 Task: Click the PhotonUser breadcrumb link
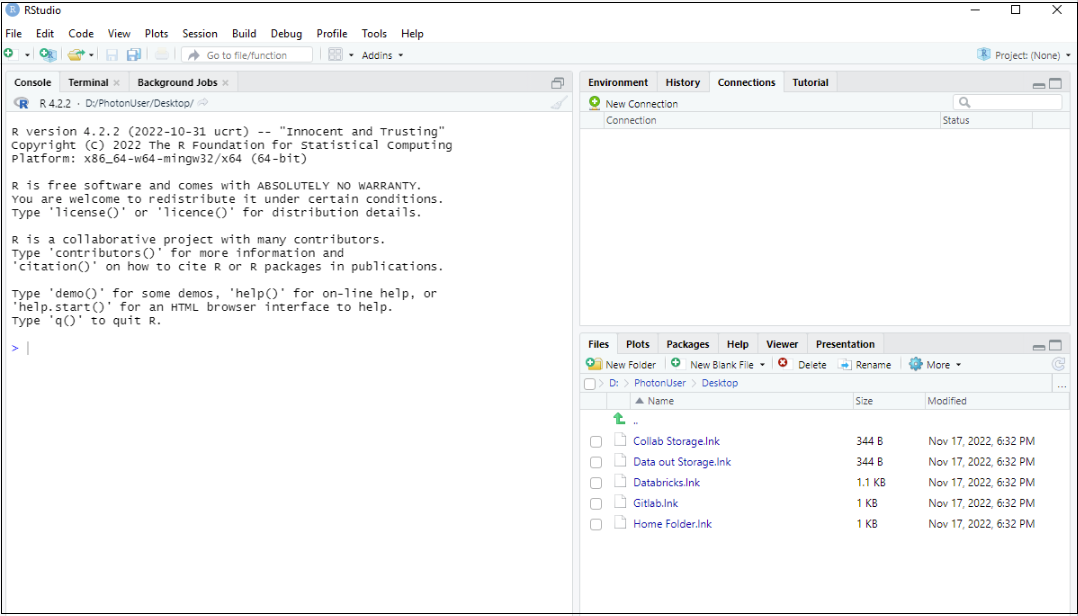click(x=660, y=383)
